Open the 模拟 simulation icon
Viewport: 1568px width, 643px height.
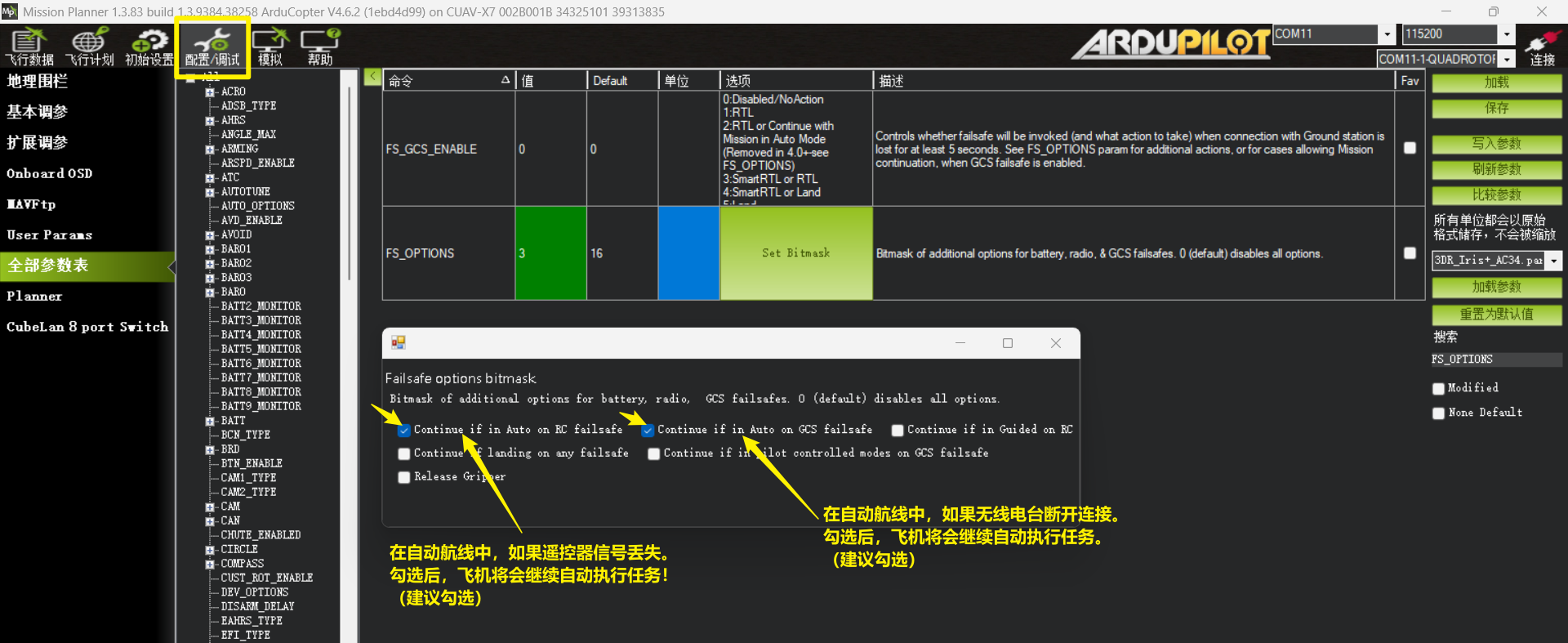(270, 46)
